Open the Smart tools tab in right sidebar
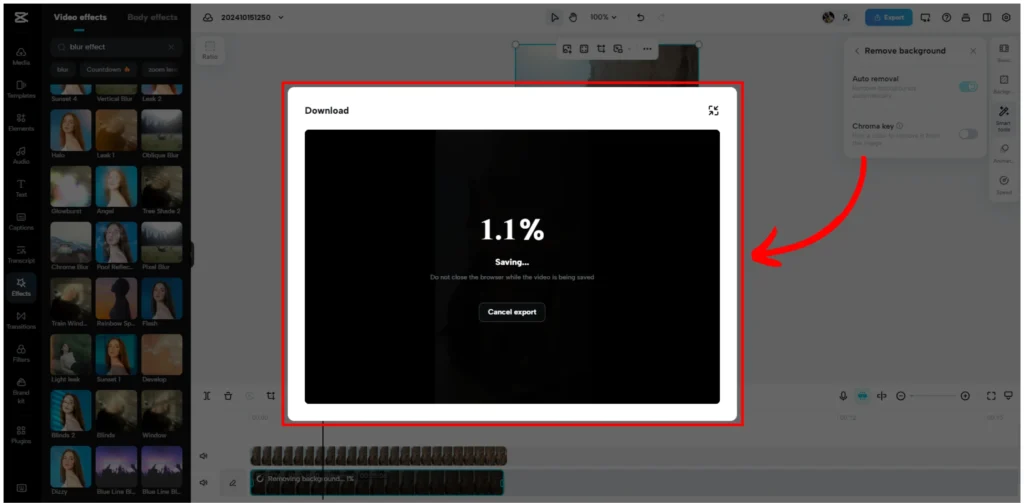The height and width of the screenshot is (503, 1024). click(1004, 119)
